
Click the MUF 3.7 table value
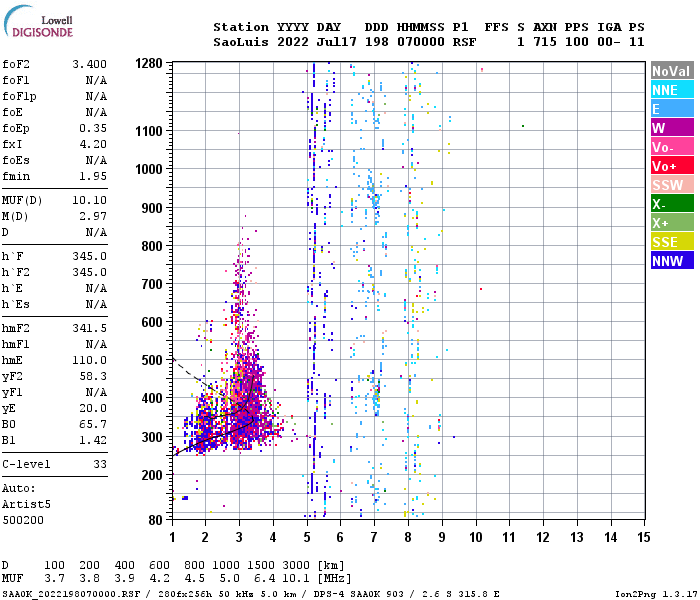(x=54, y=579)
